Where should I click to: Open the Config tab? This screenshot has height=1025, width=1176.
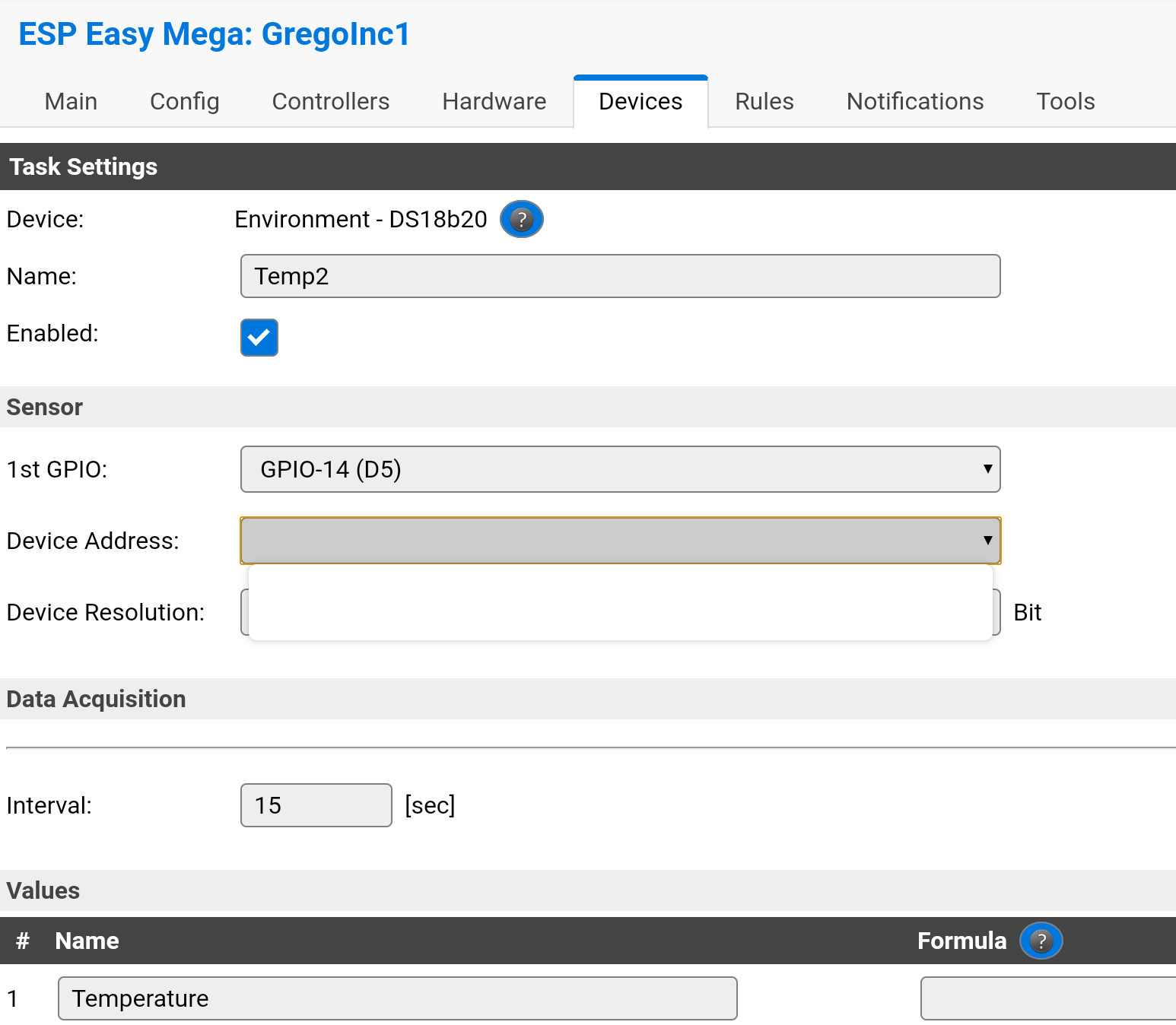pyautogui.click(x=185, y=102)
